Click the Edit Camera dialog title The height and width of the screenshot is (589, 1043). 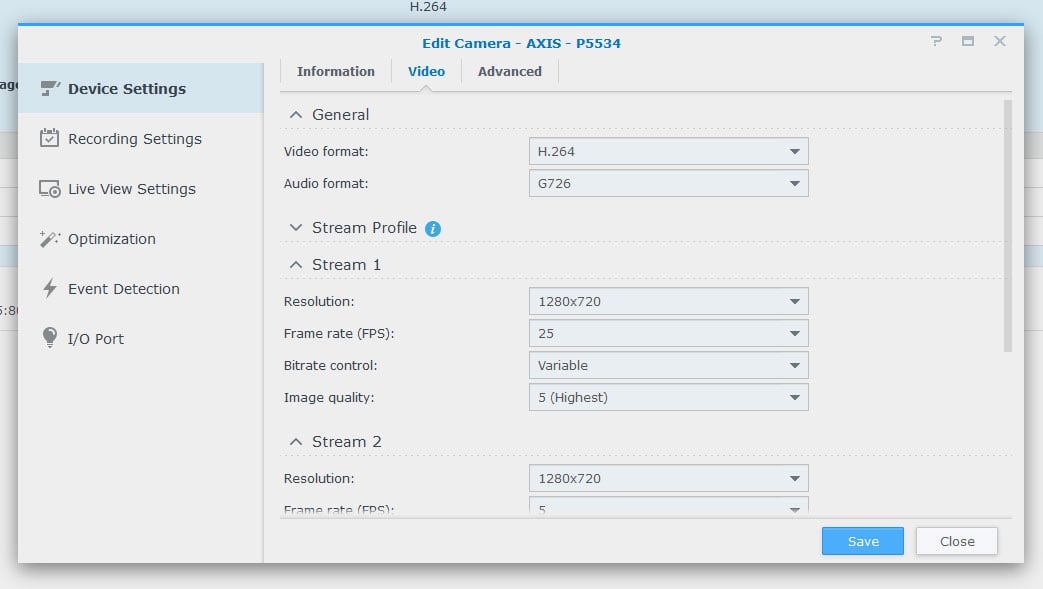pyautogui.click(x=522, y=43)
